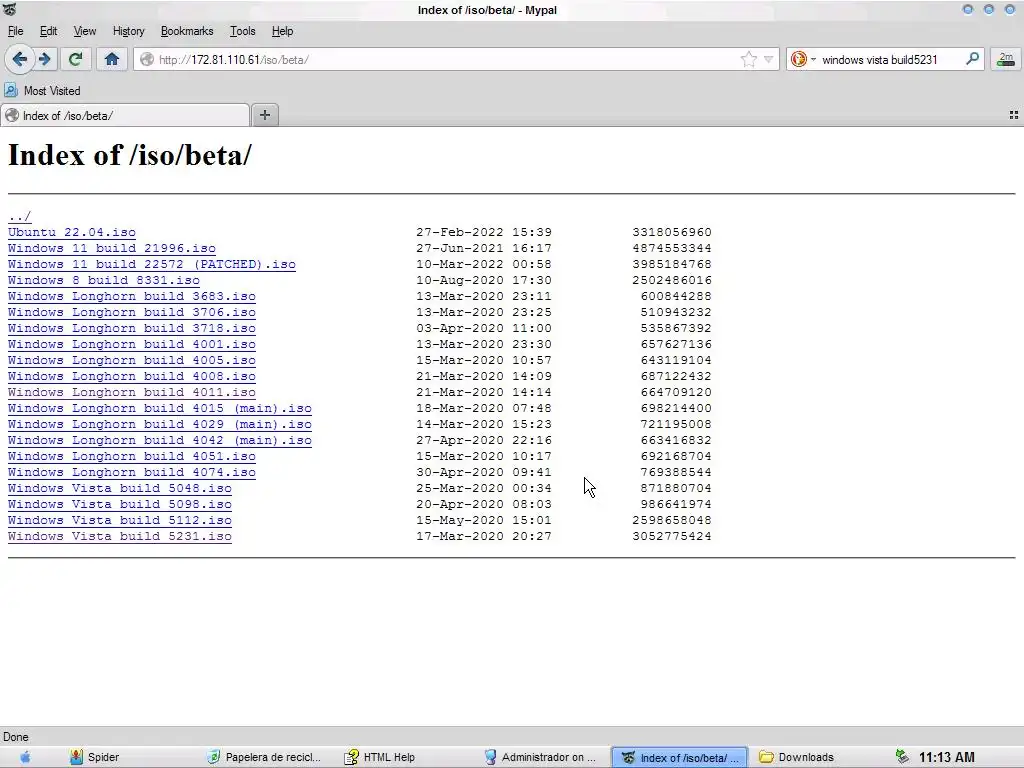Viewport: 1024px width, 768px height.
Task: Click the 11:13 AM taskbar clock
Action: pos(947,757)
